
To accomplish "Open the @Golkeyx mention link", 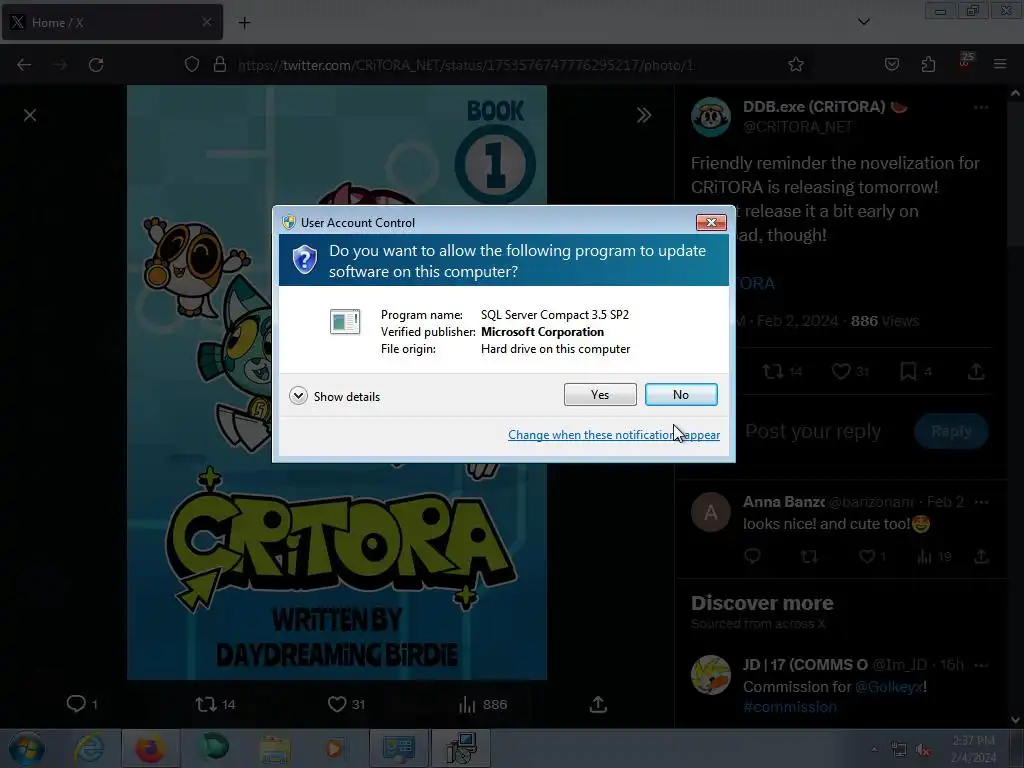I will 888,687.
